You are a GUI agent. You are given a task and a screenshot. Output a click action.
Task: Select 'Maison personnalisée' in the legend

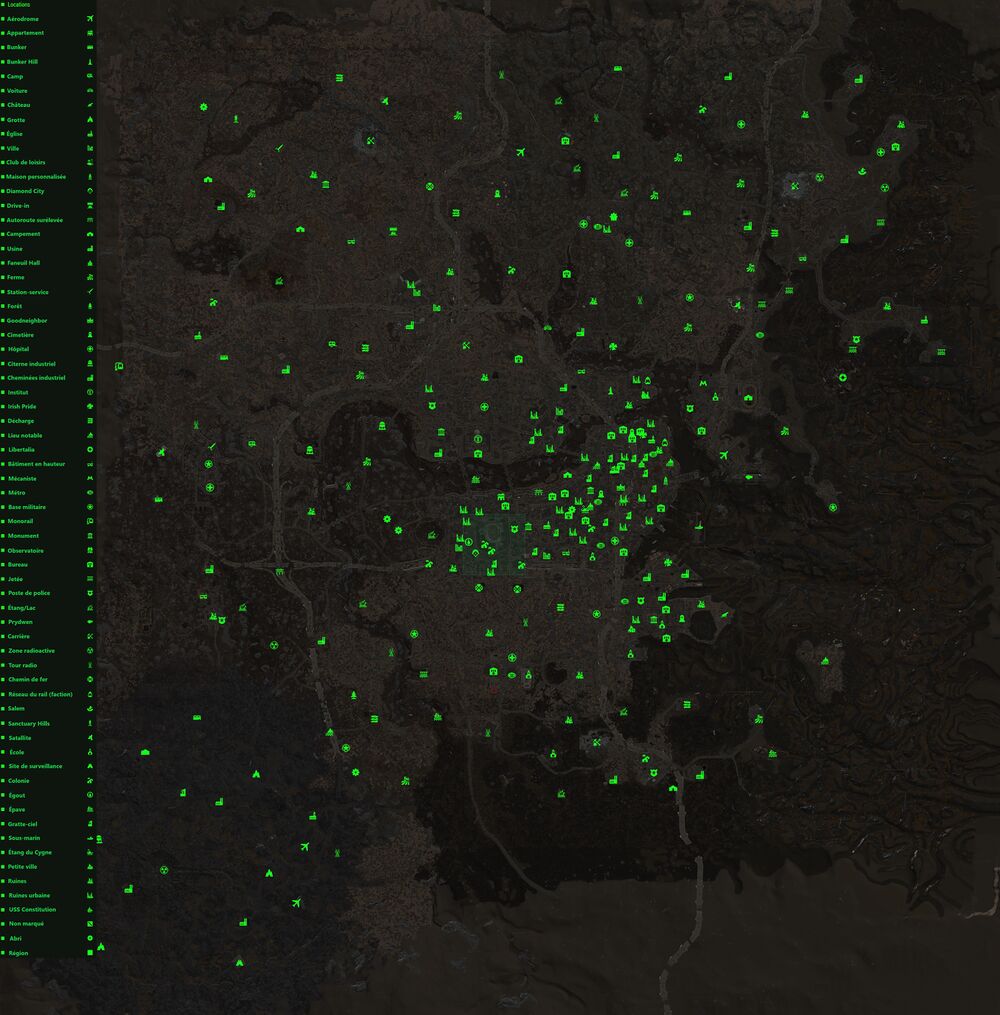(x=36, y=177)
